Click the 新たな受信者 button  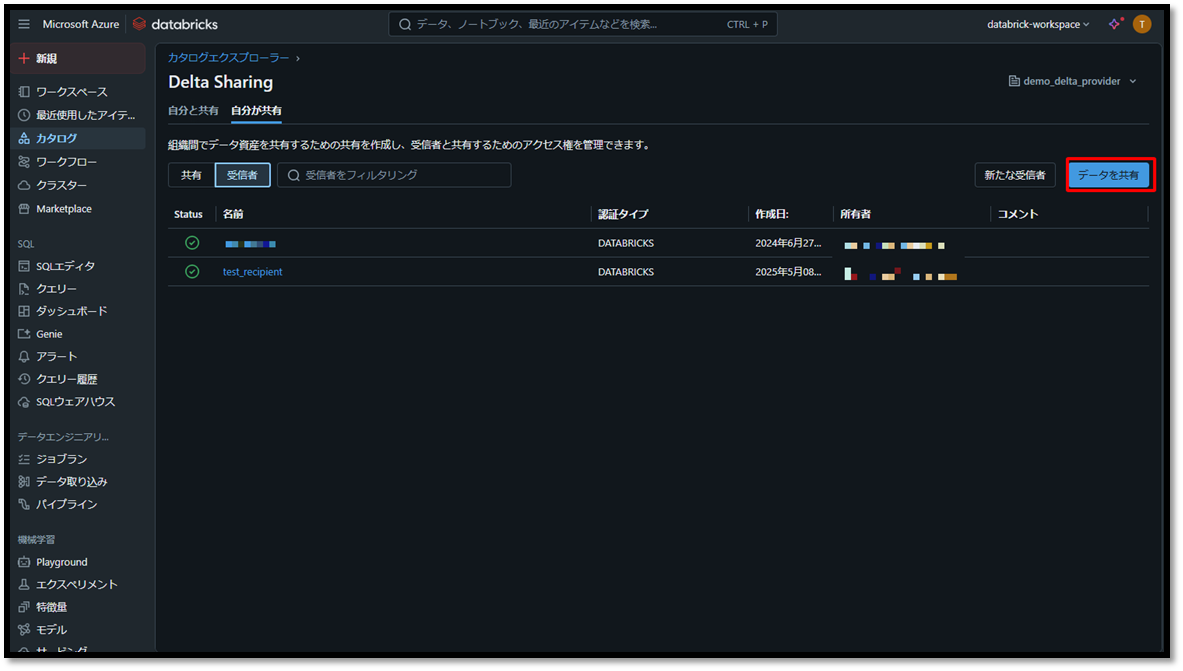pos(1014,175)
